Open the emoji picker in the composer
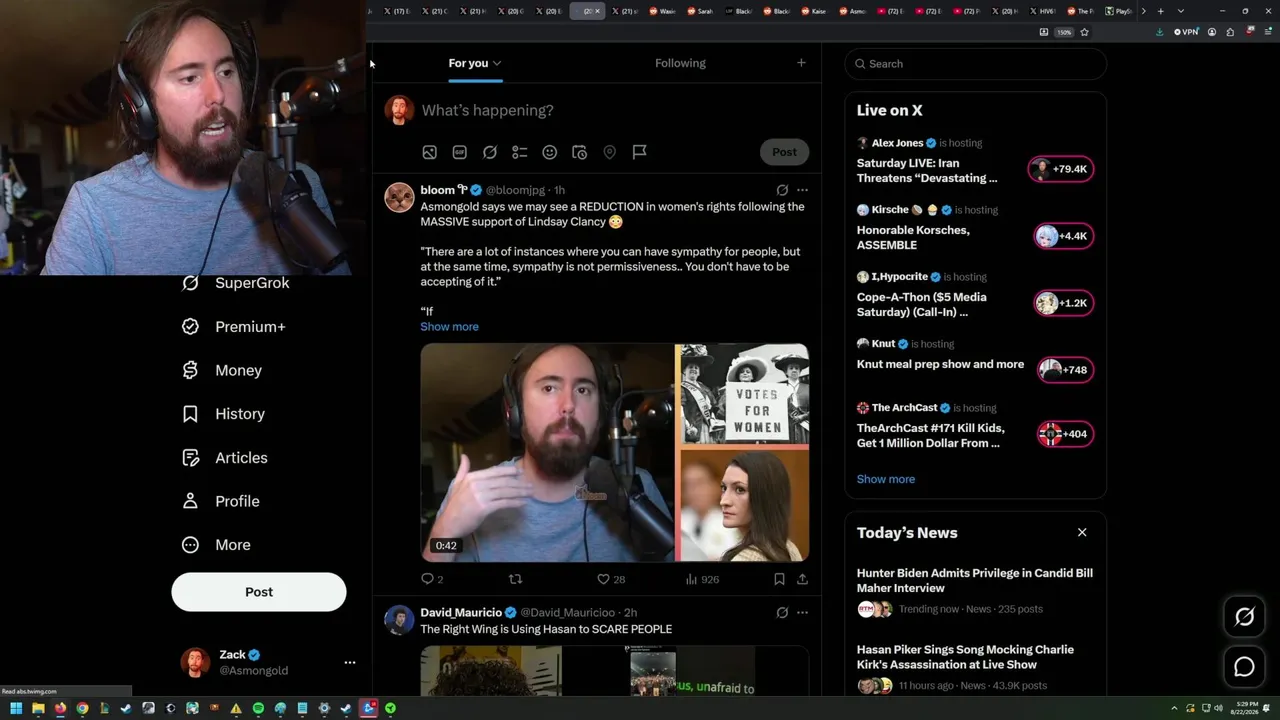 tap(549, 152)
